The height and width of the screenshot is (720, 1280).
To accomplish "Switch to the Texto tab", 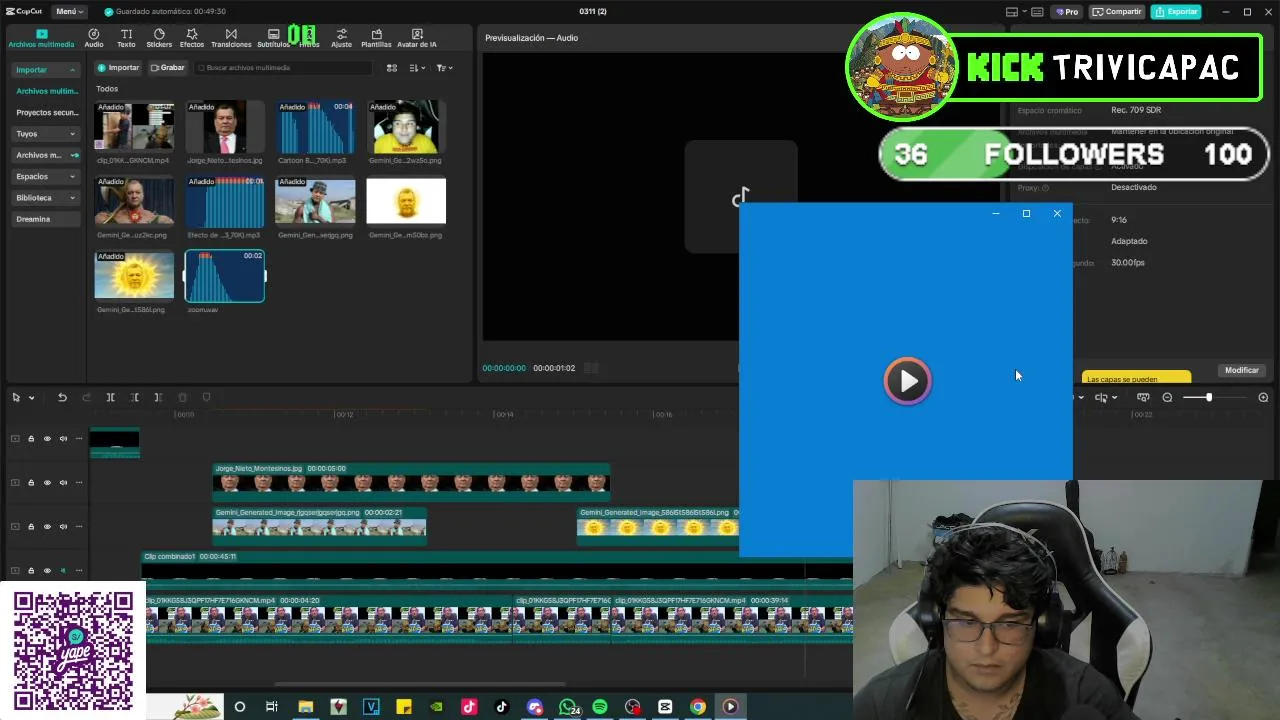I will point(126,38).
